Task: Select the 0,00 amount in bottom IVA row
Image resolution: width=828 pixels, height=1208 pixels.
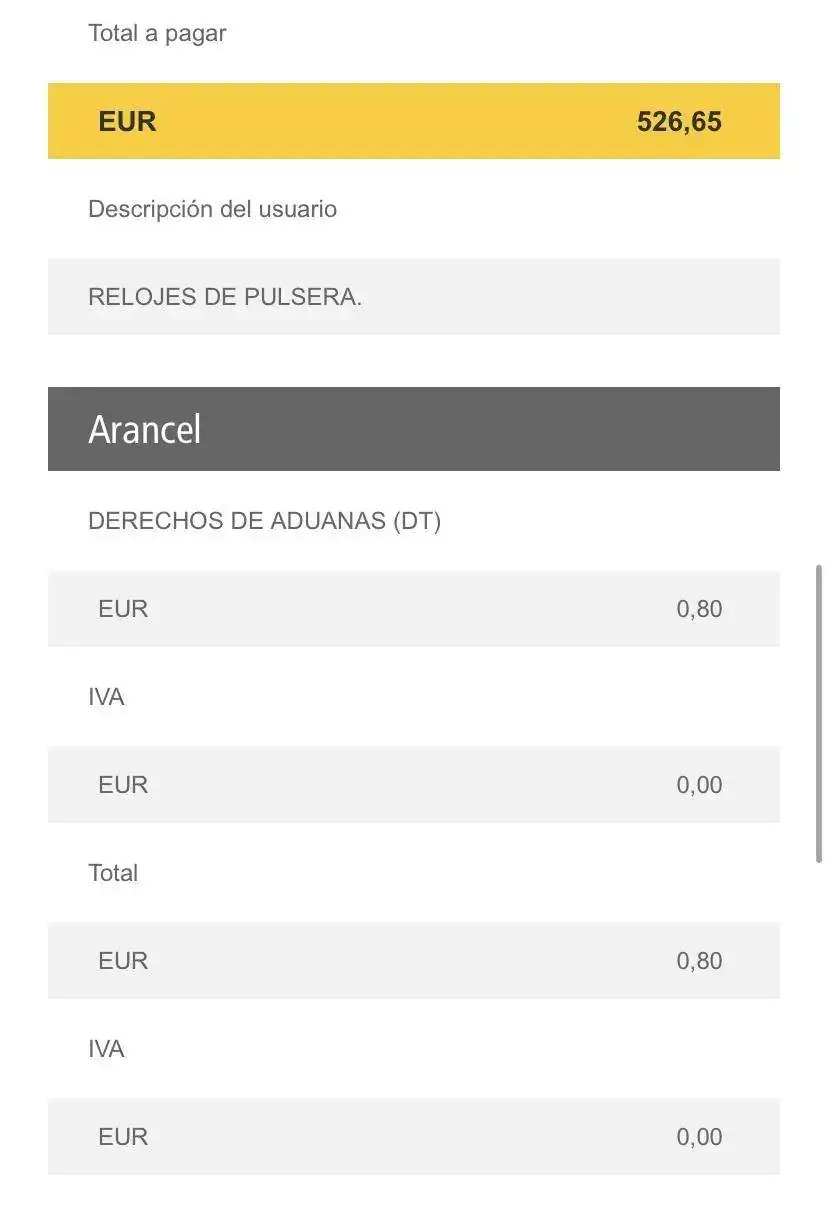Action: pos(699,1137)
